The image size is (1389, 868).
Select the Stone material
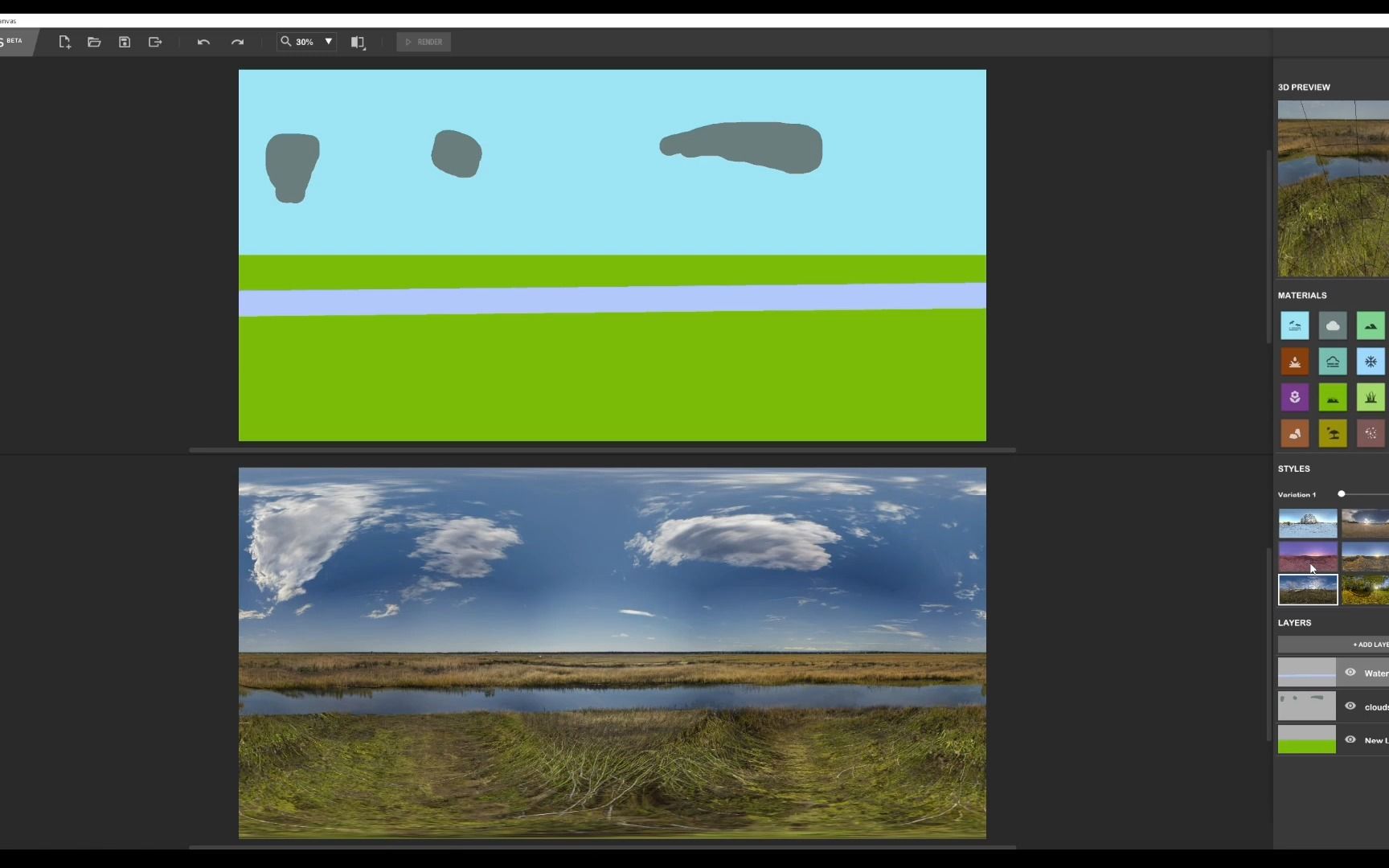1295,433
